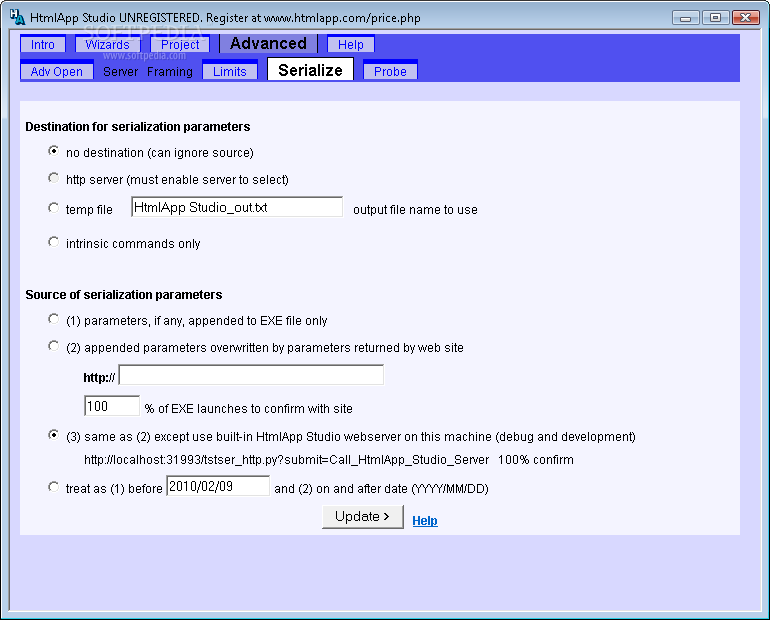The width and height of the screenshot is (770, 620).
Task: Click the localhost:31993 URL text
Action: click(286, 460)
